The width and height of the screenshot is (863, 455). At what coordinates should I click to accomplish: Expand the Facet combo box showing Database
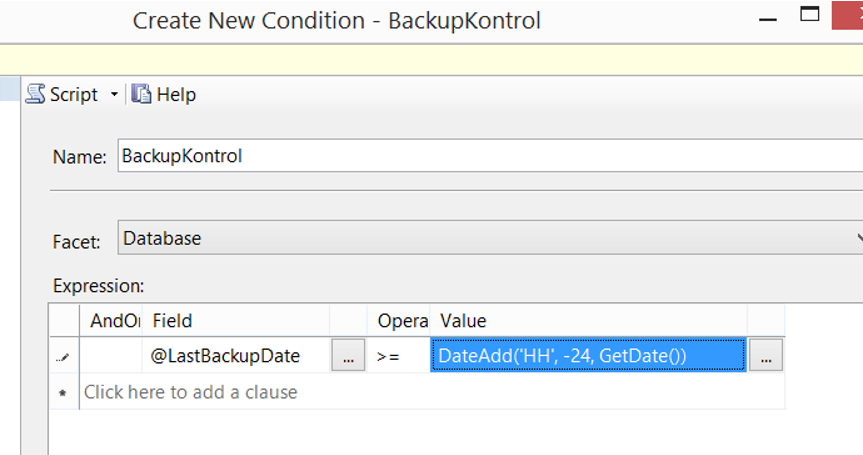(490, 238)
